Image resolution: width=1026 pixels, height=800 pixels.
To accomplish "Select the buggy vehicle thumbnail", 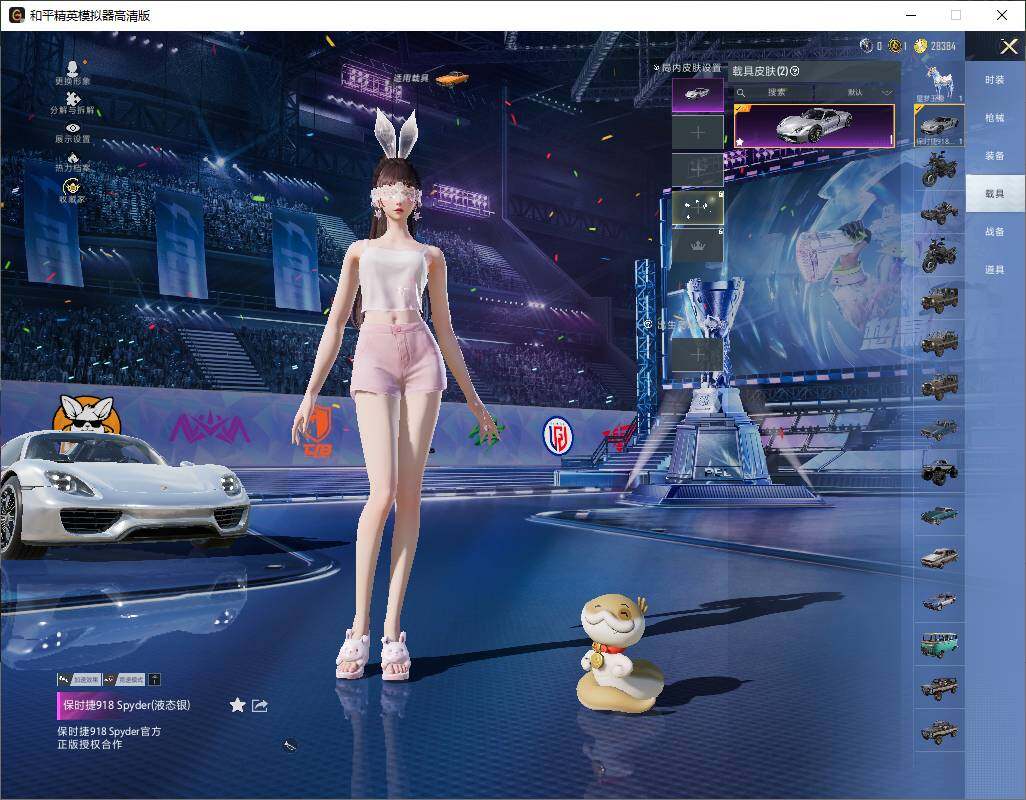I will coord(940,212).
